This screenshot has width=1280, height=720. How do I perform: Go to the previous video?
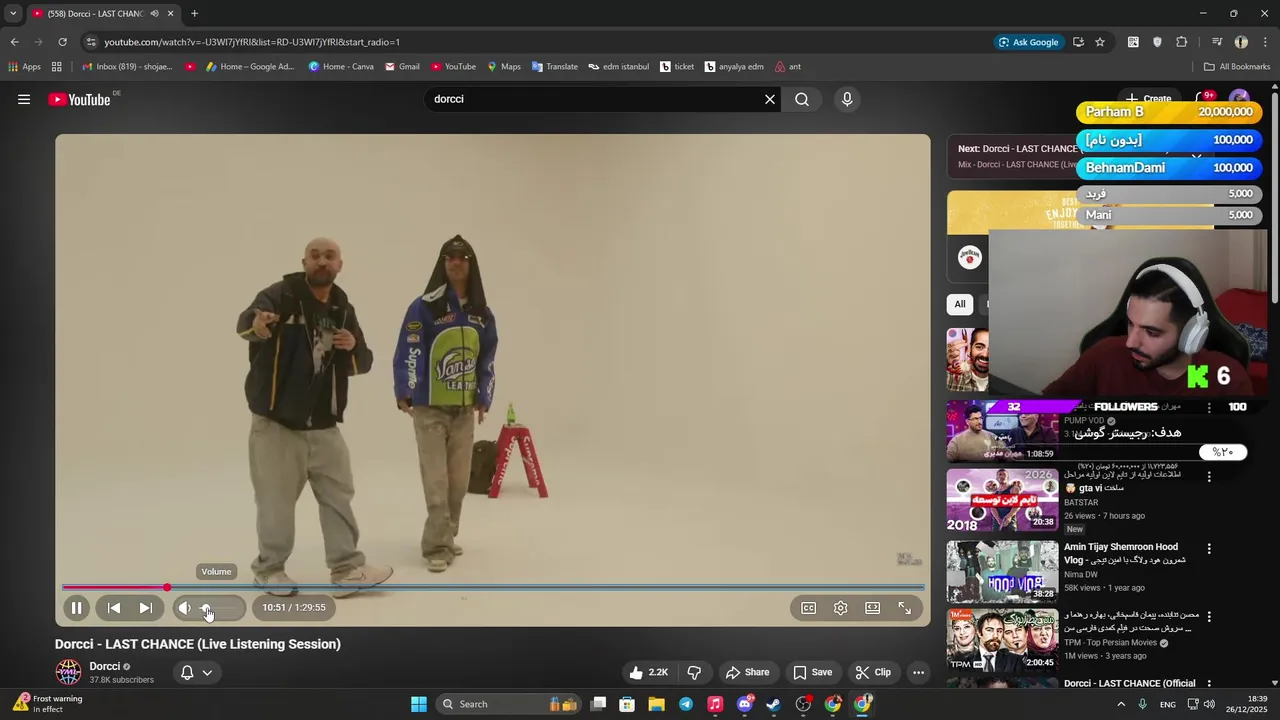(114, 608)
